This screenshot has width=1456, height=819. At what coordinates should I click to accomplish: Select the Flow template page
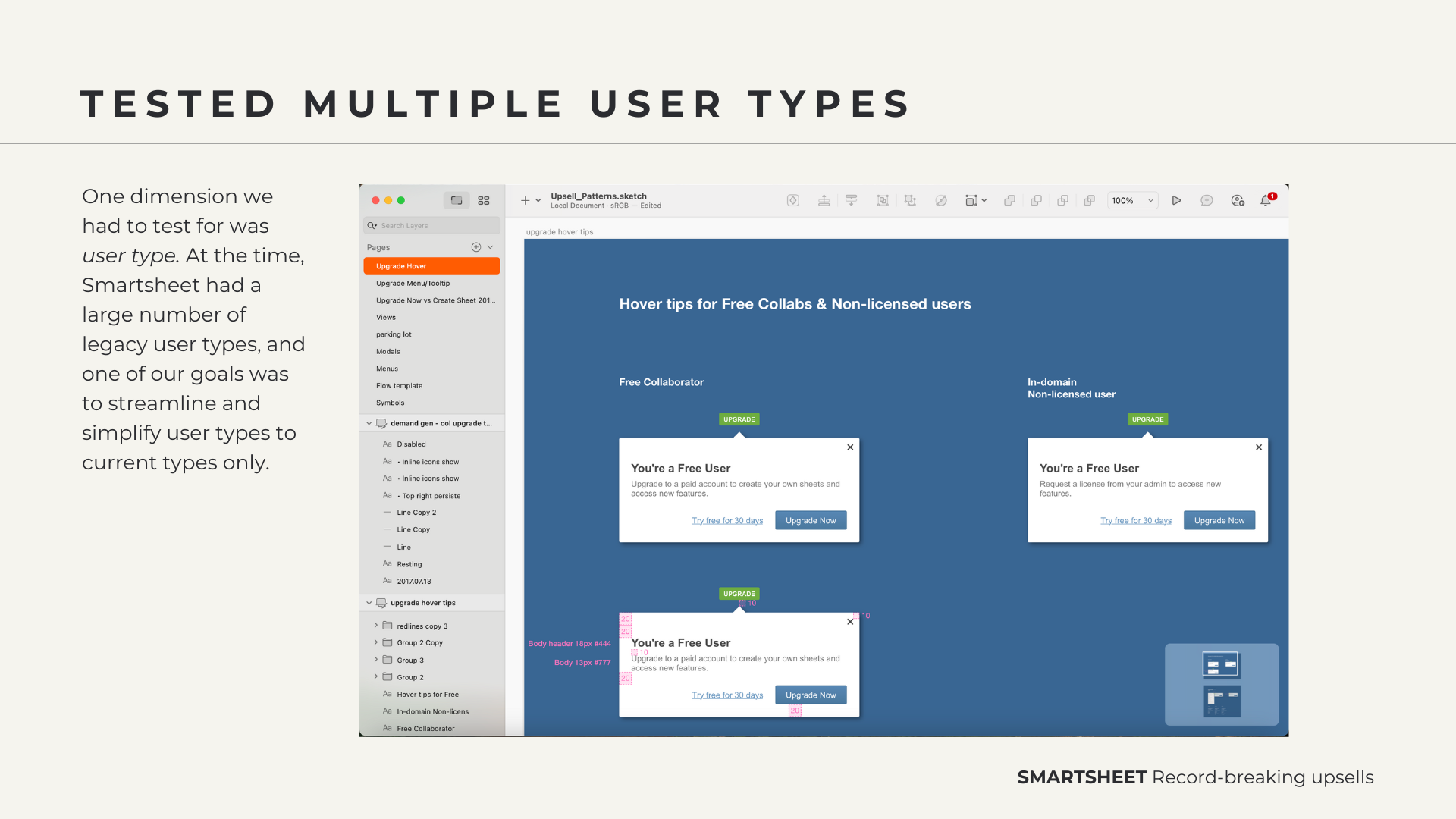tap(399, 385)
